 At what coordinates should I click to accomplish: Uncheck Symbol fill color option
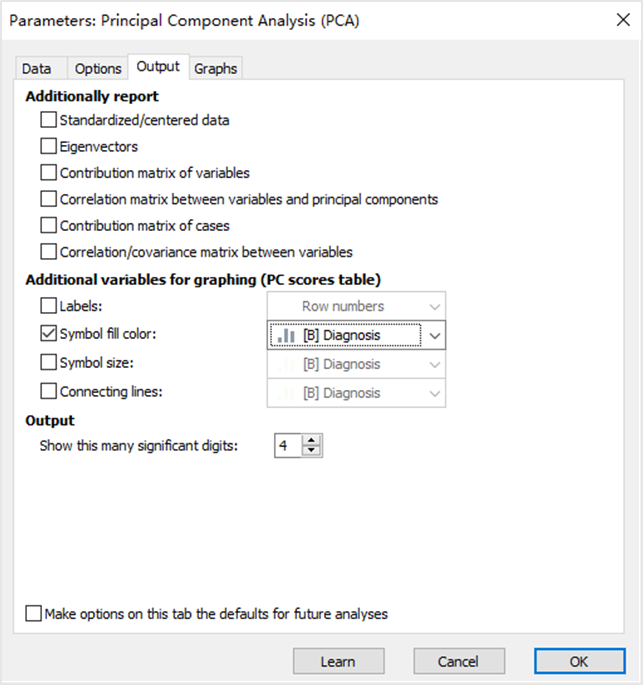(49, 335)
